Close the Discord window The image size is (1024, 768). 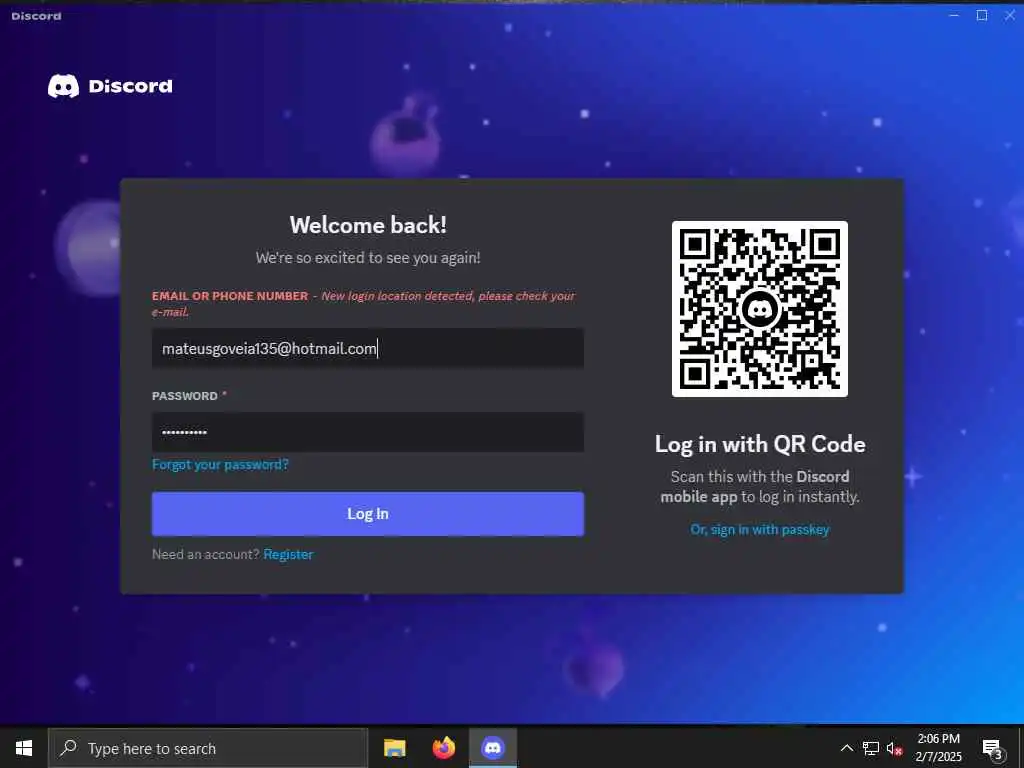[x=1010, y=15]
